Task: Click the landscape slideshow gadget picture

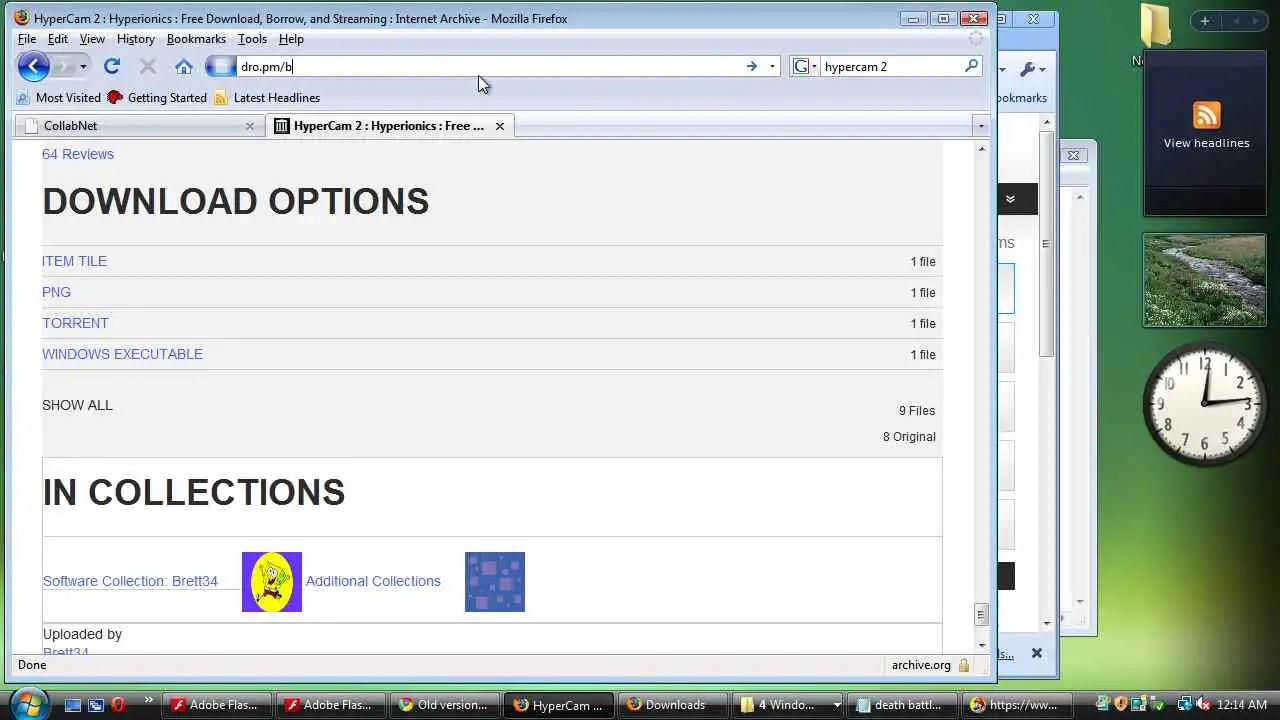Action: click(x=1205, y=280)
